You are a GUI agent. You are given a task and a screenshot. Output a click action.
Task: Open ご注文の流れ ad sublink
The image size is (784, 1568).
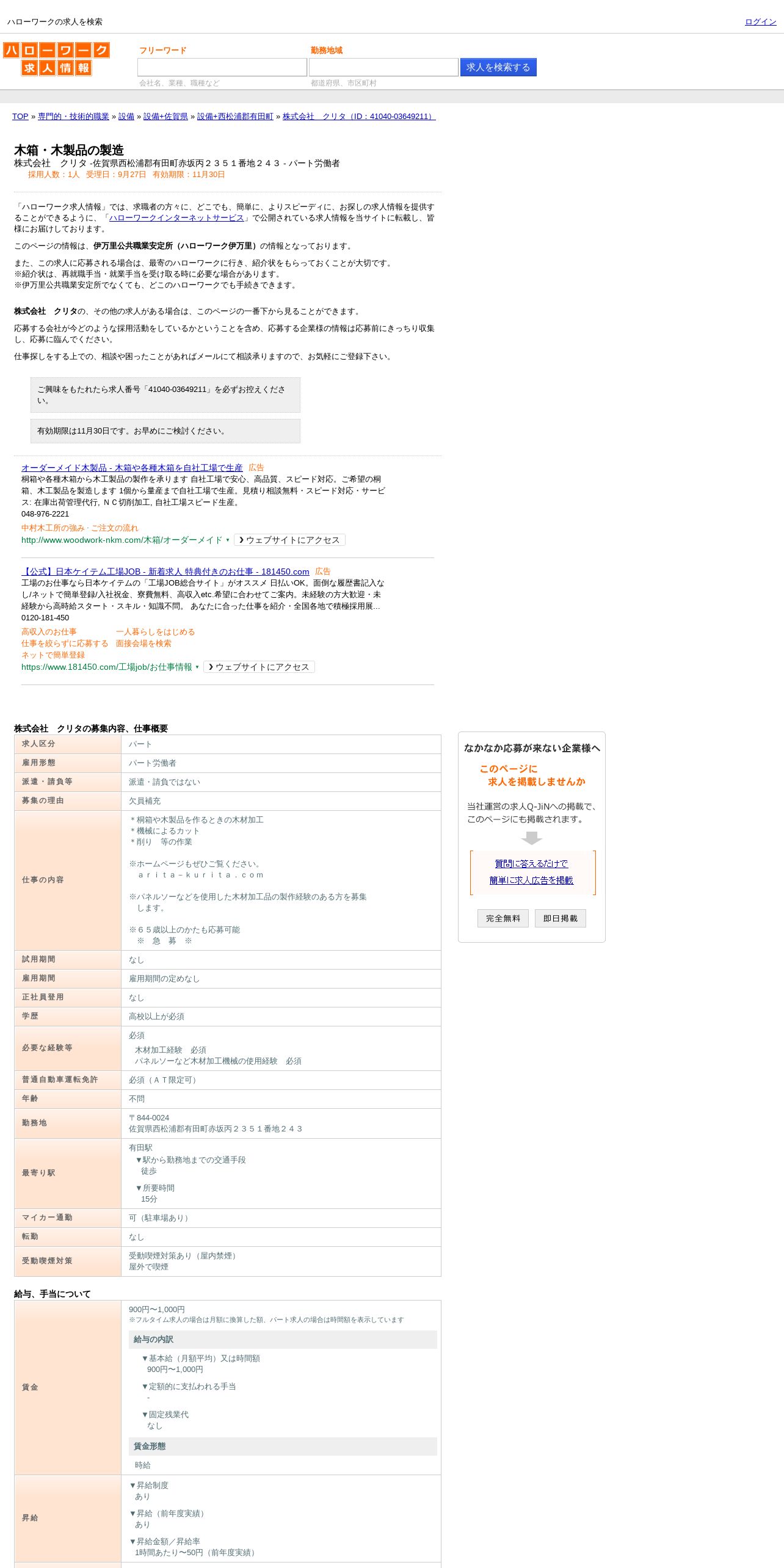tap(115, 528)
